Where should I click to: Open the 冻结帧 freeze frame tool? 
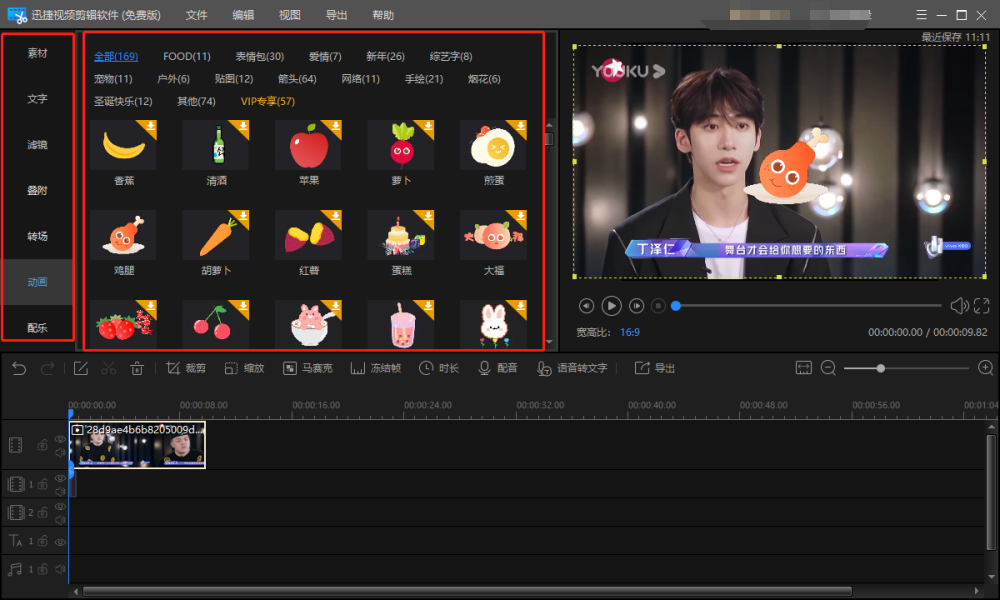(x=376, y=368)
